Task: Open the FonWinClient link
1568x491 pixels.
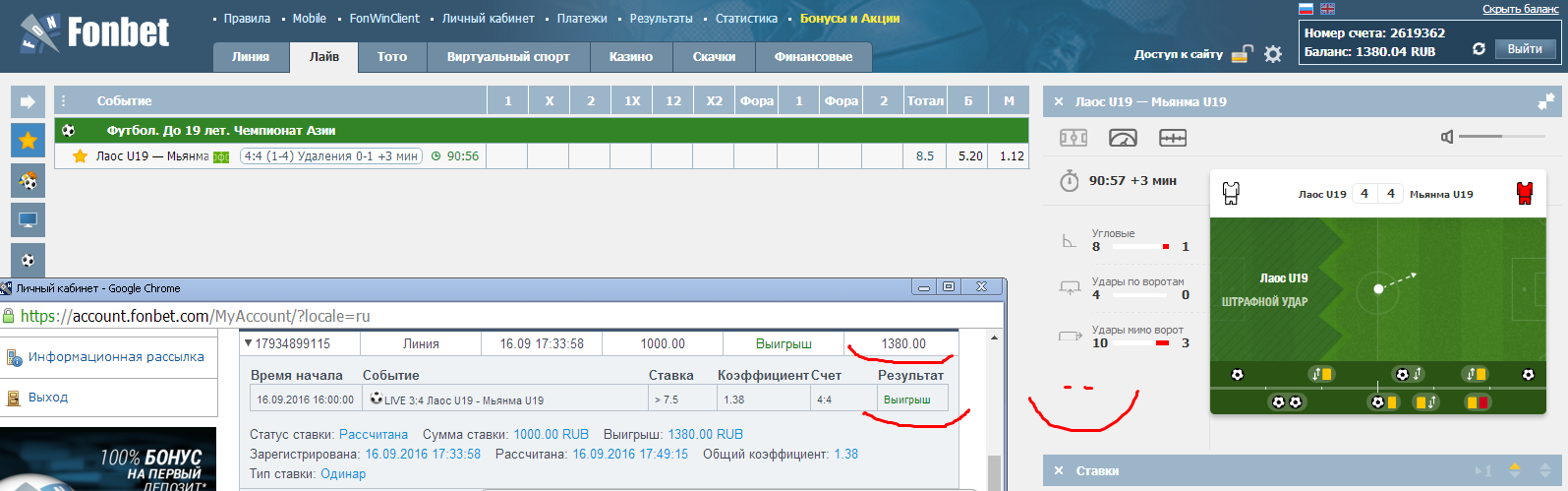Action: coord(384,19)
